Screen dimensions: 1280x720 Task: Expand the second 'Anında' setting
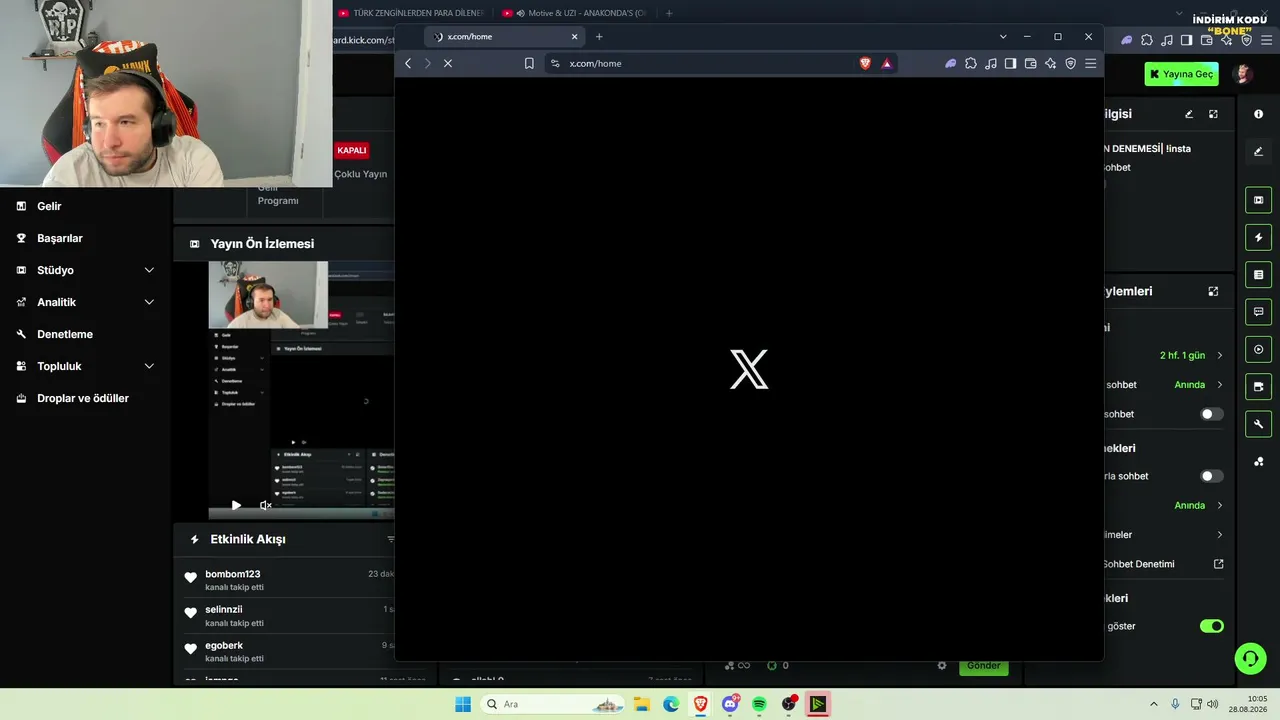[1220, 506]
